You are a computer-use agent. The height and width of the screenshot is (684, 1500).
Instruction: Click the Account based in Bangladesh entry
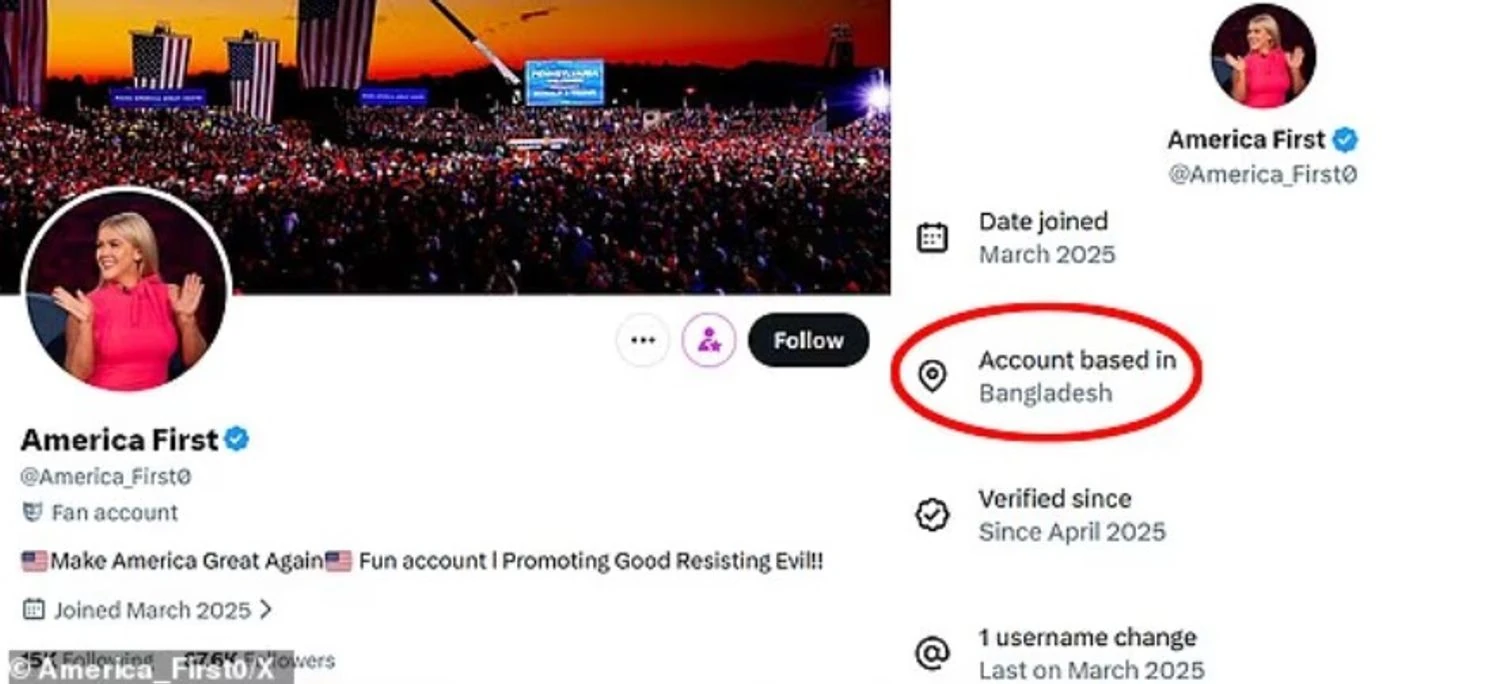pos(1076,376)
